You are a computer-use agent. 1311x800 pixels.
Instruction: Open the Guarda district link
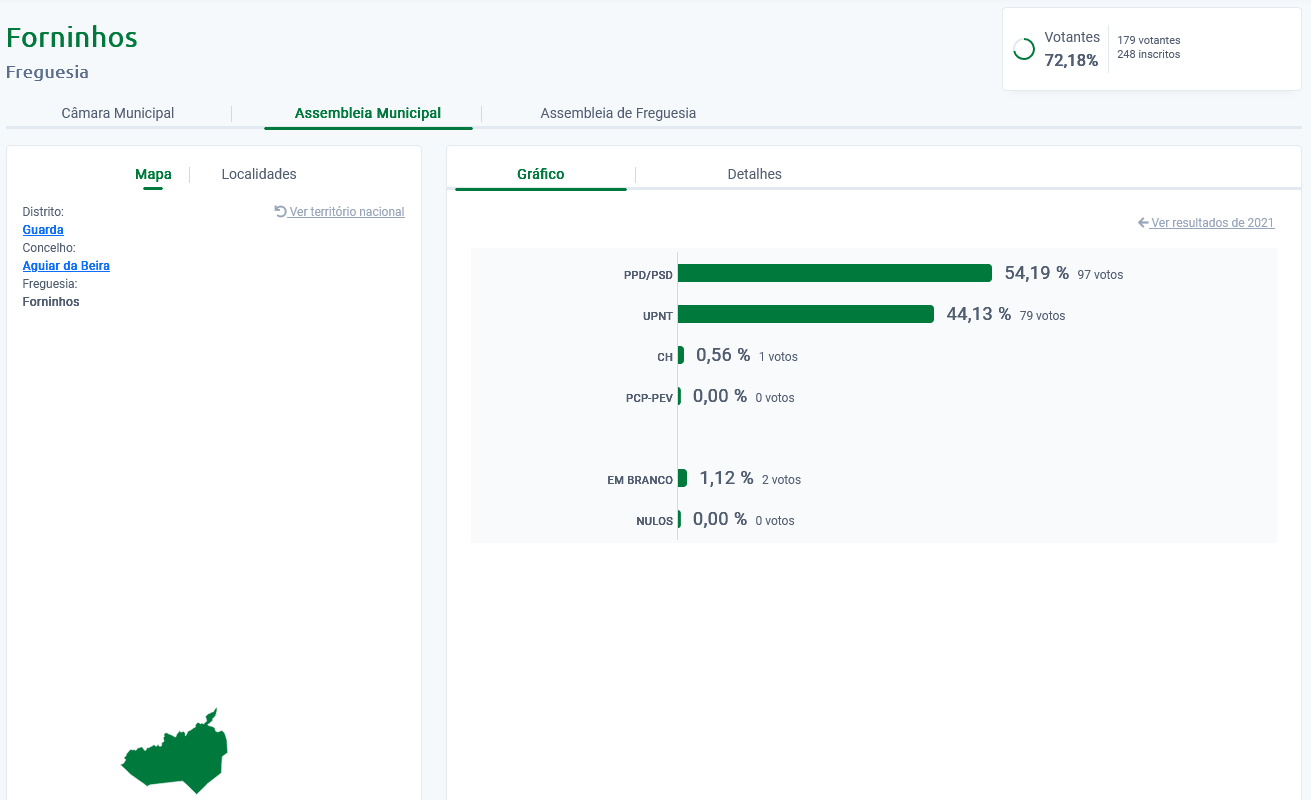coord(43,230)
